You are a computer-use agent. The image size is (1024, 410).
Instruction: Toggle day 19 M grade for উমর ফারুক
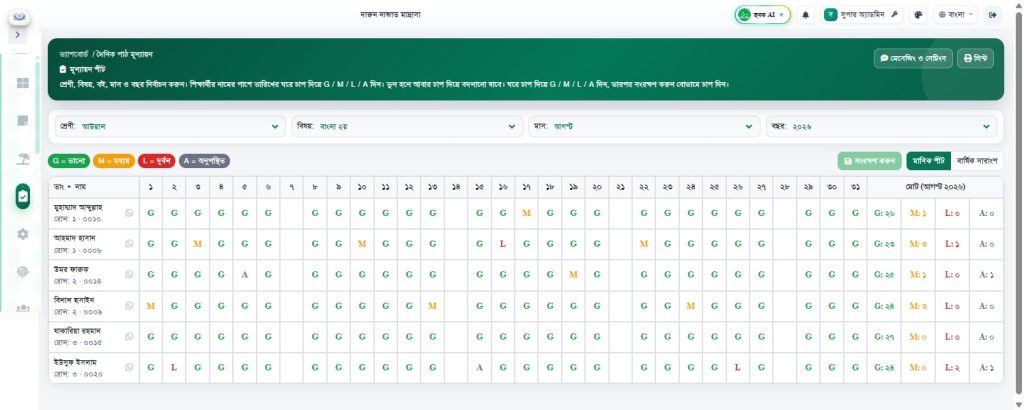(x=573, y=275)
